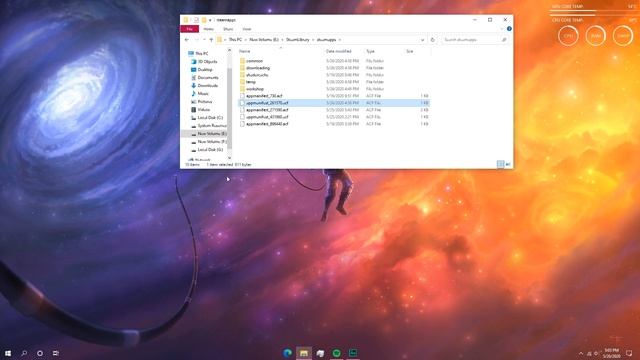Go back with the Back arrow
The image size is (640, 360).
[x=187, y=40]
